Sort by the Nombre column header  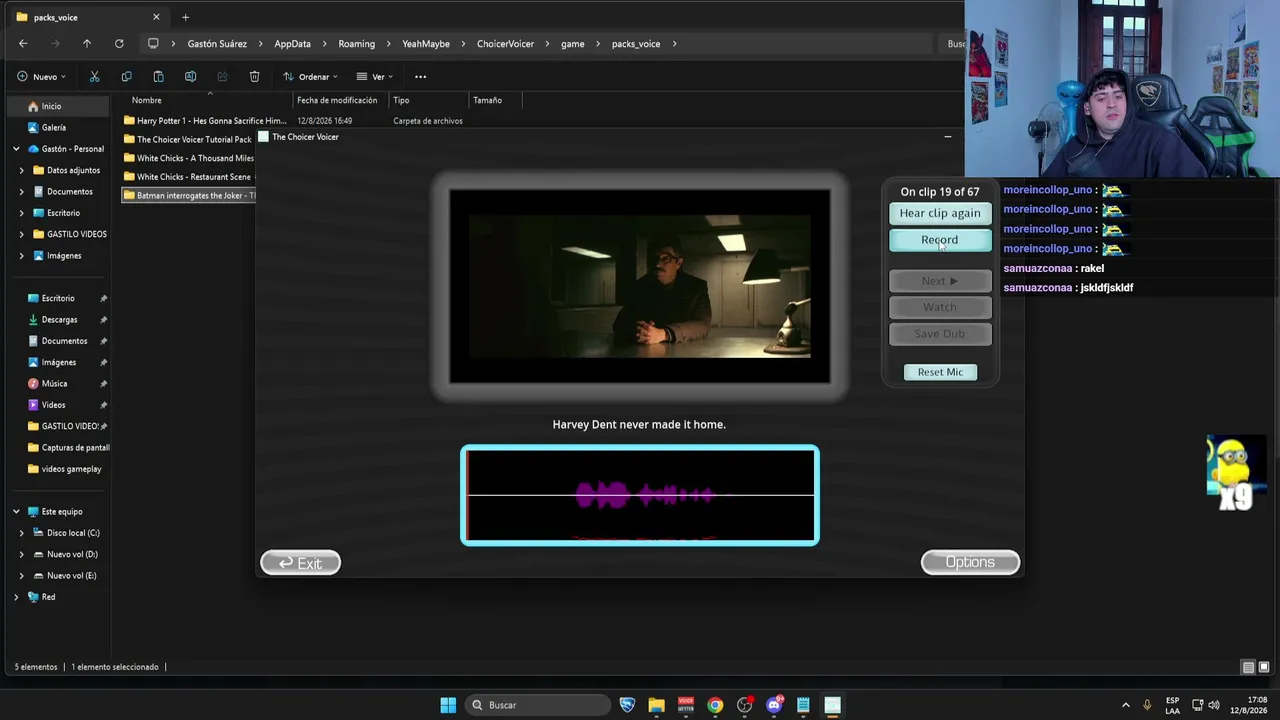click(x=146, y=100)
